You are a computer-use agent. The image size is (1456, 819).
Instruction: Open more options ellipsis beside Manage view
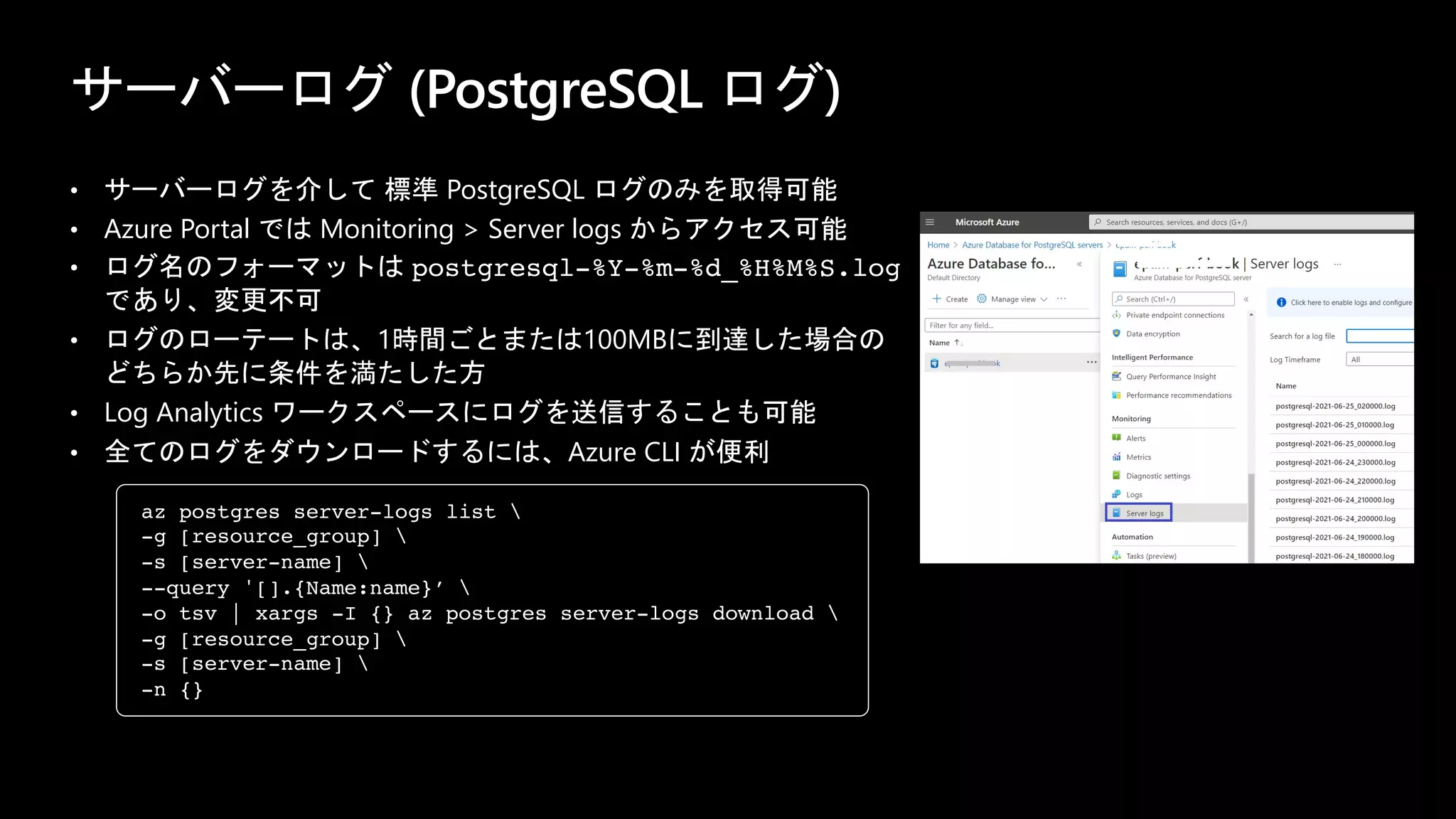1061,299
